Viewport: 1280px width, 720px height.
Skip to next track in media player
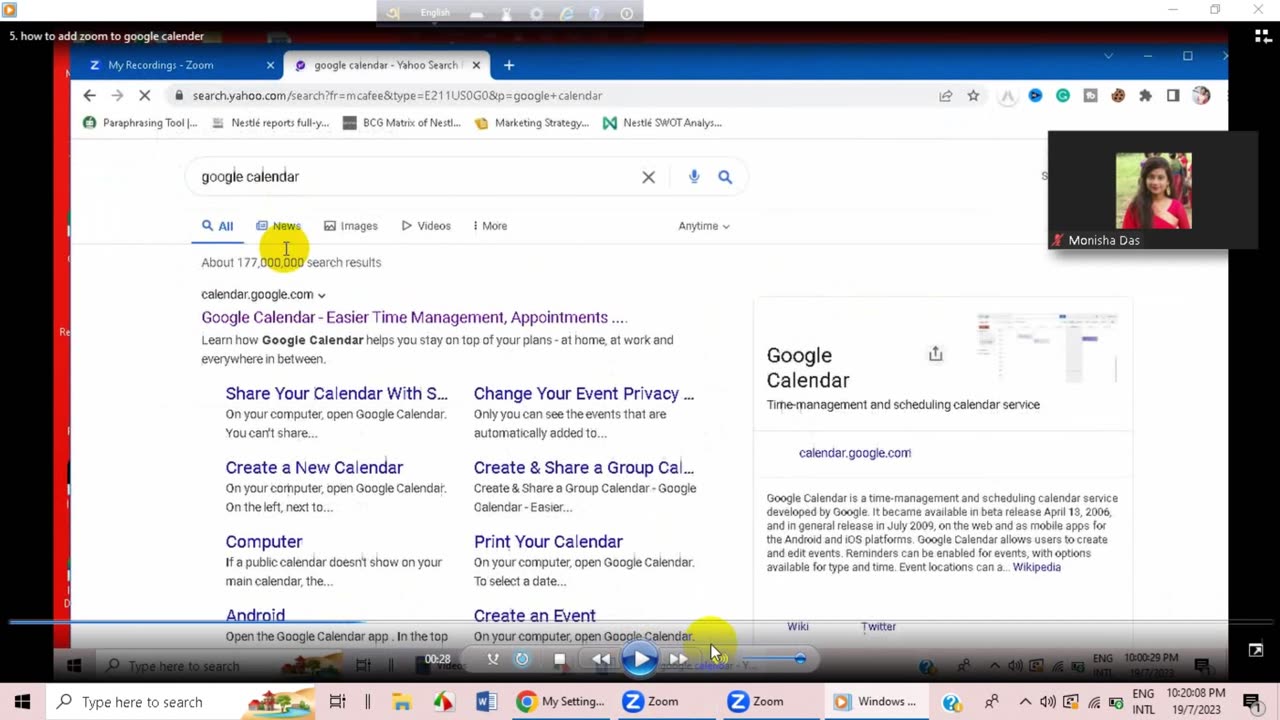click(x=679, y=659)
